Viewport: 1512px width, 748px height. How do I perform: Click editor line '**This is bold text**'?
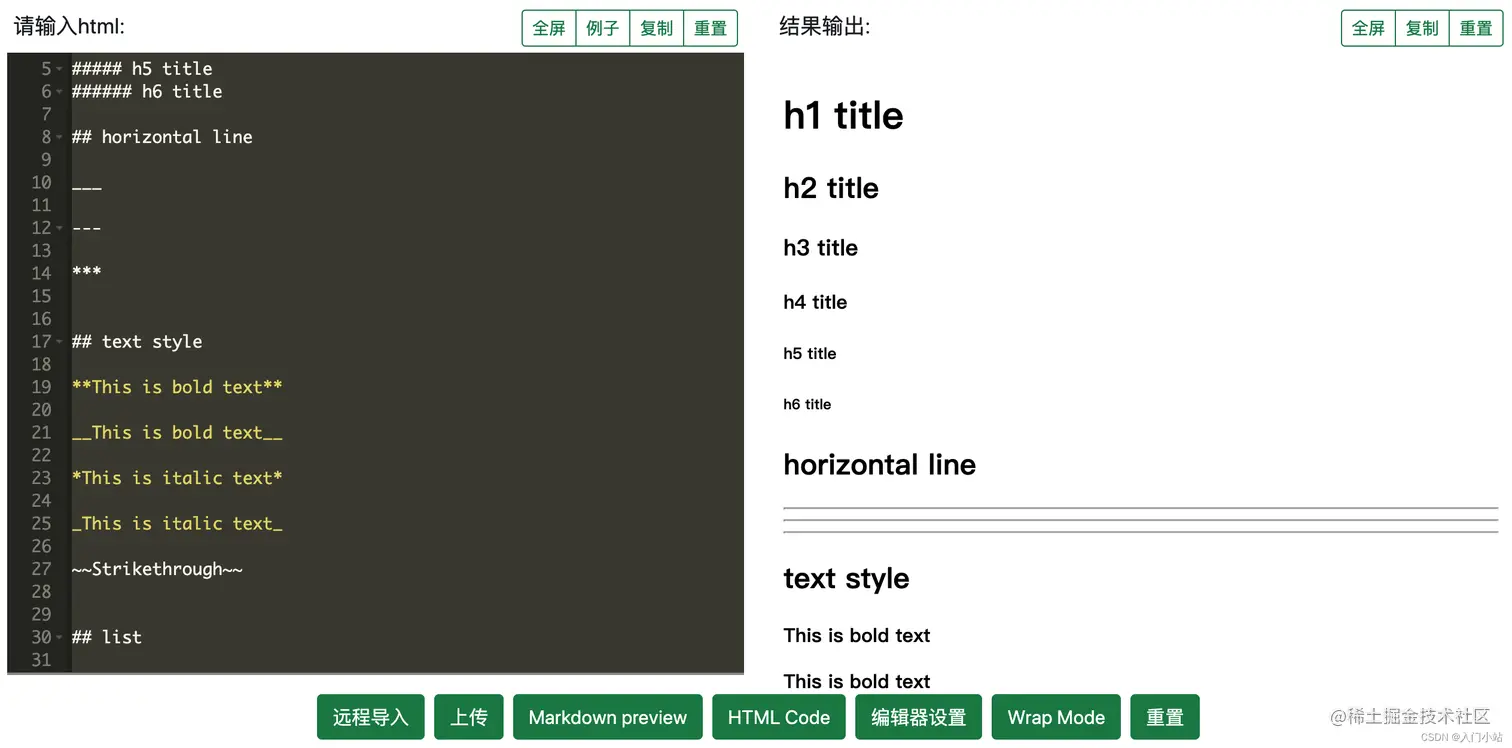click(177, 387)
